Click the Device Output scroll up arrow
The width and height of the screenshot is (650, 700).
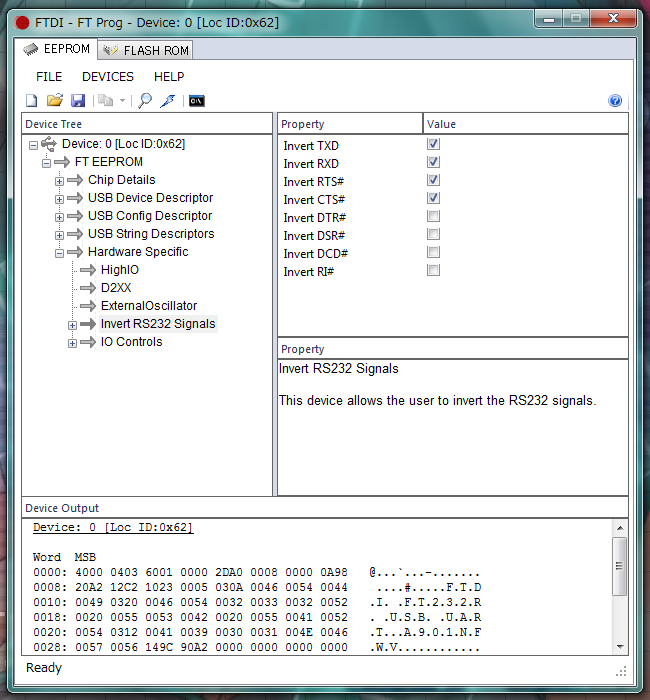click(620, 528)
